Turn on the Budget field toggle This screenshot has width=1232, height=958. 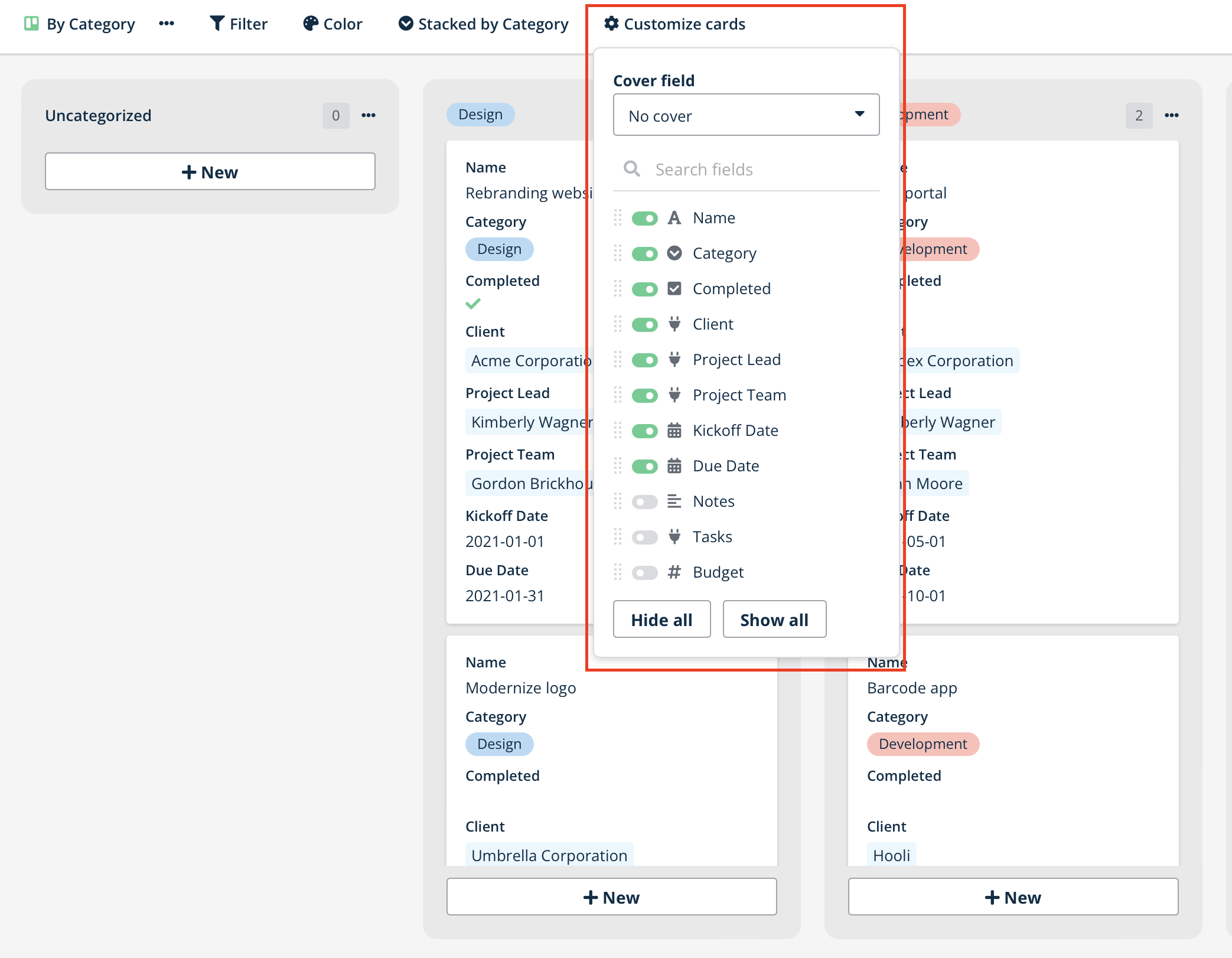[x=644, y=572]
